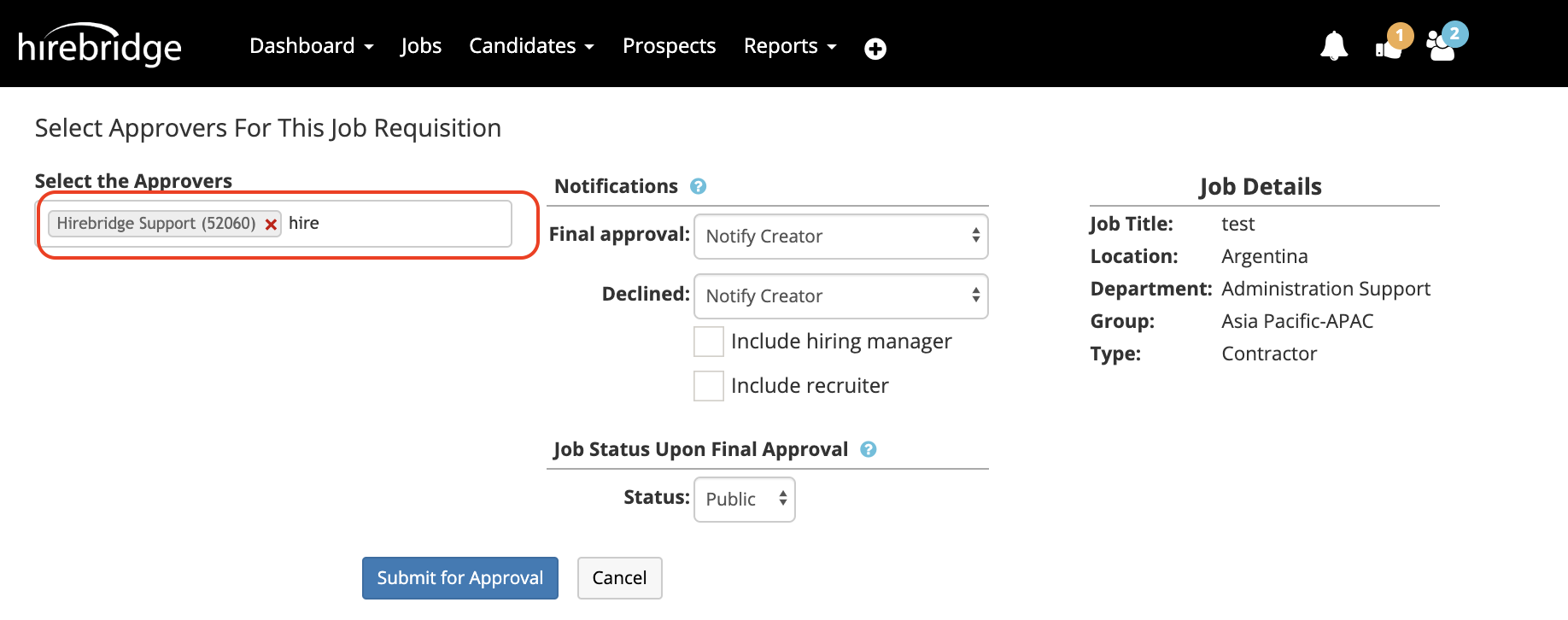Image resolution: width=1568 pixels, height=620 pixels.
Task: Click the users icon with badge 2
Action: point(1442,46)
